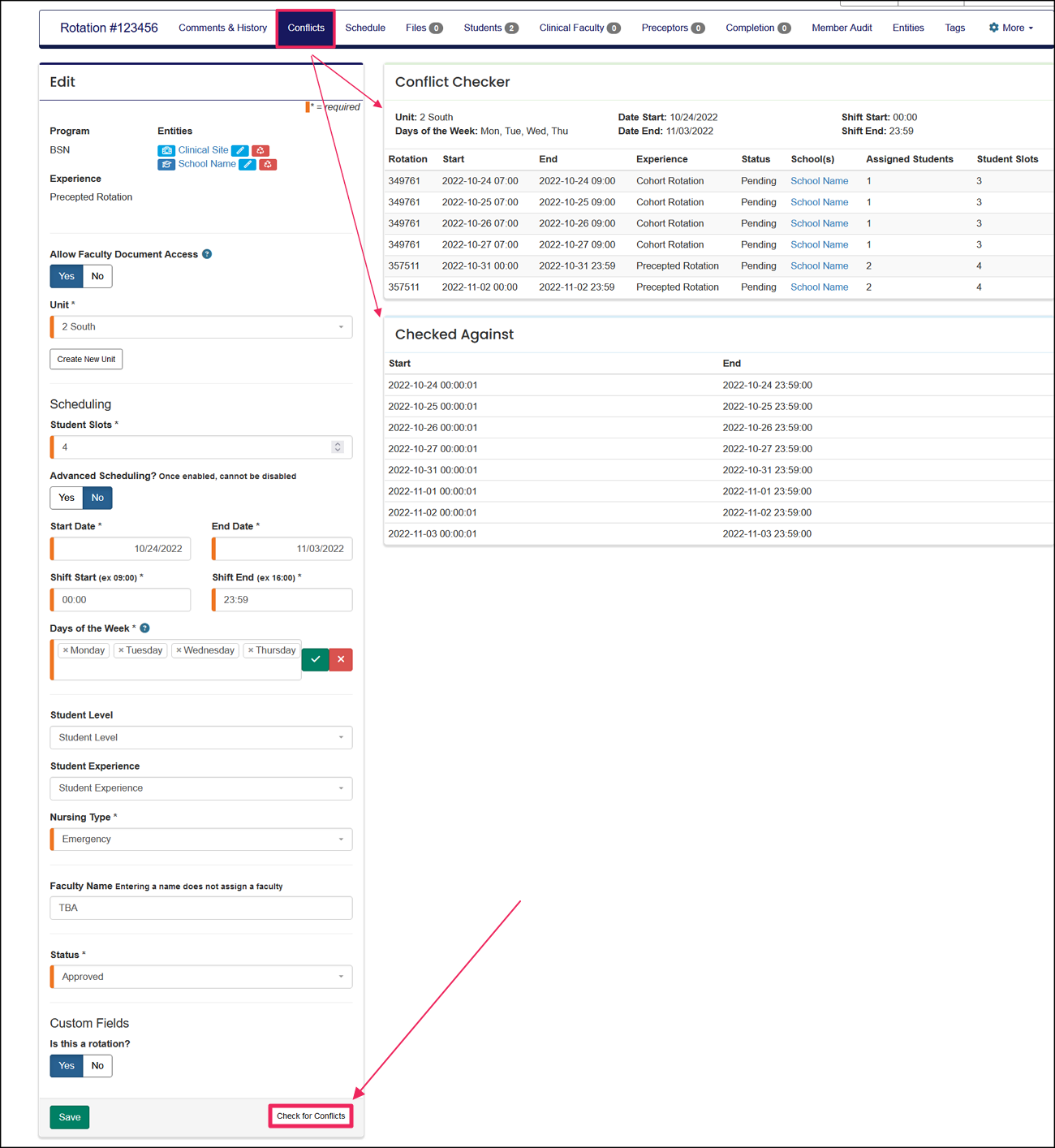Screen dimensions: 1055x1148
Task: Open help tooltip for Days of the Week
Action: click(144, 628)
